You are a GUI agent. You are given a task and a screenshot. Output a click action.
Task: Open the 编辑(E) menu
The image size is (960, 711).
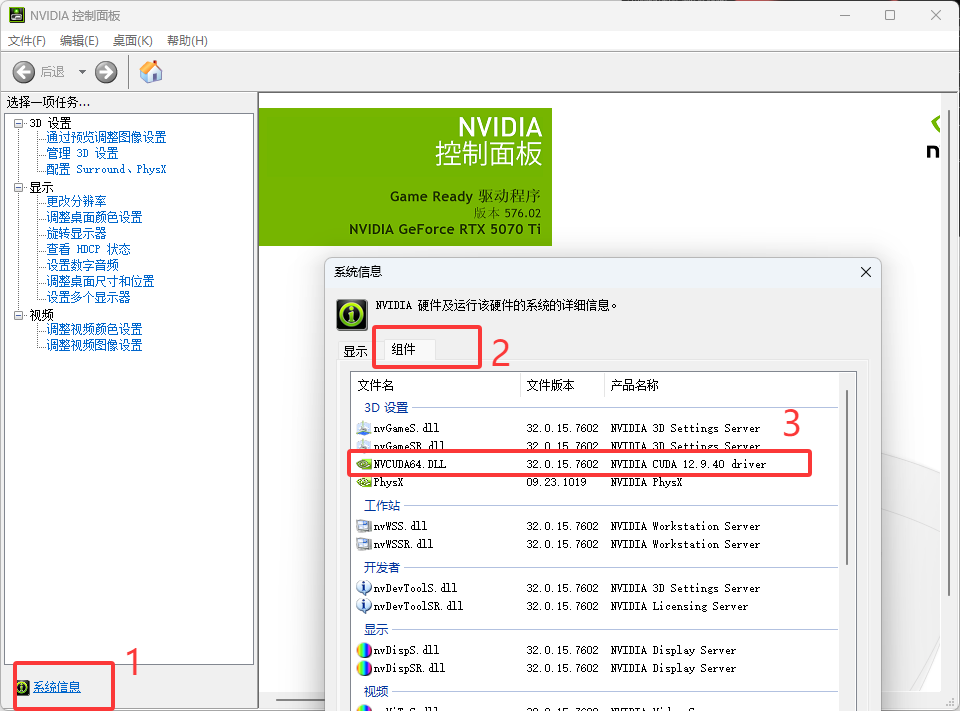79,40
